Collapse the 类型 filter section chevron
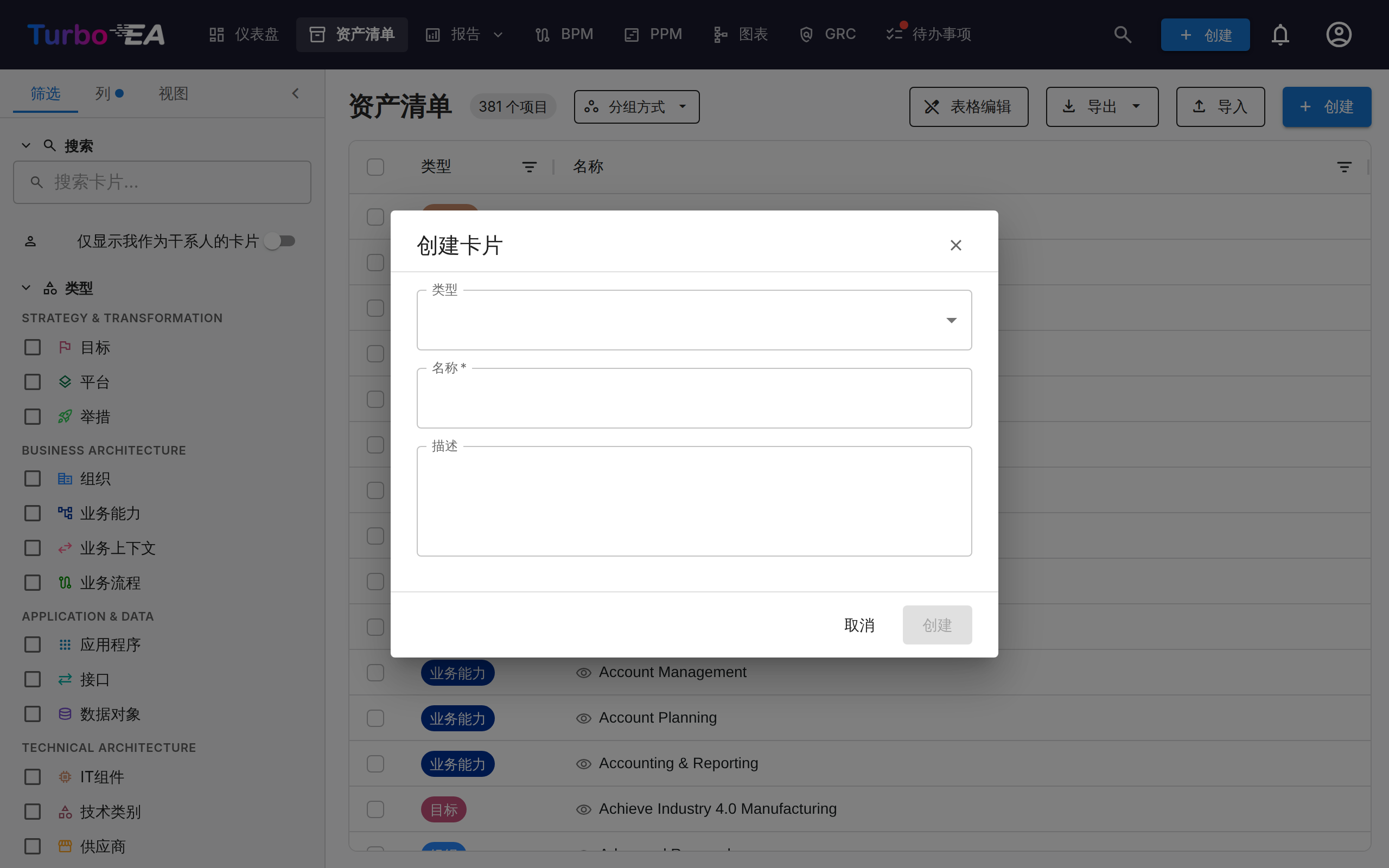 (x=26, y=288)
